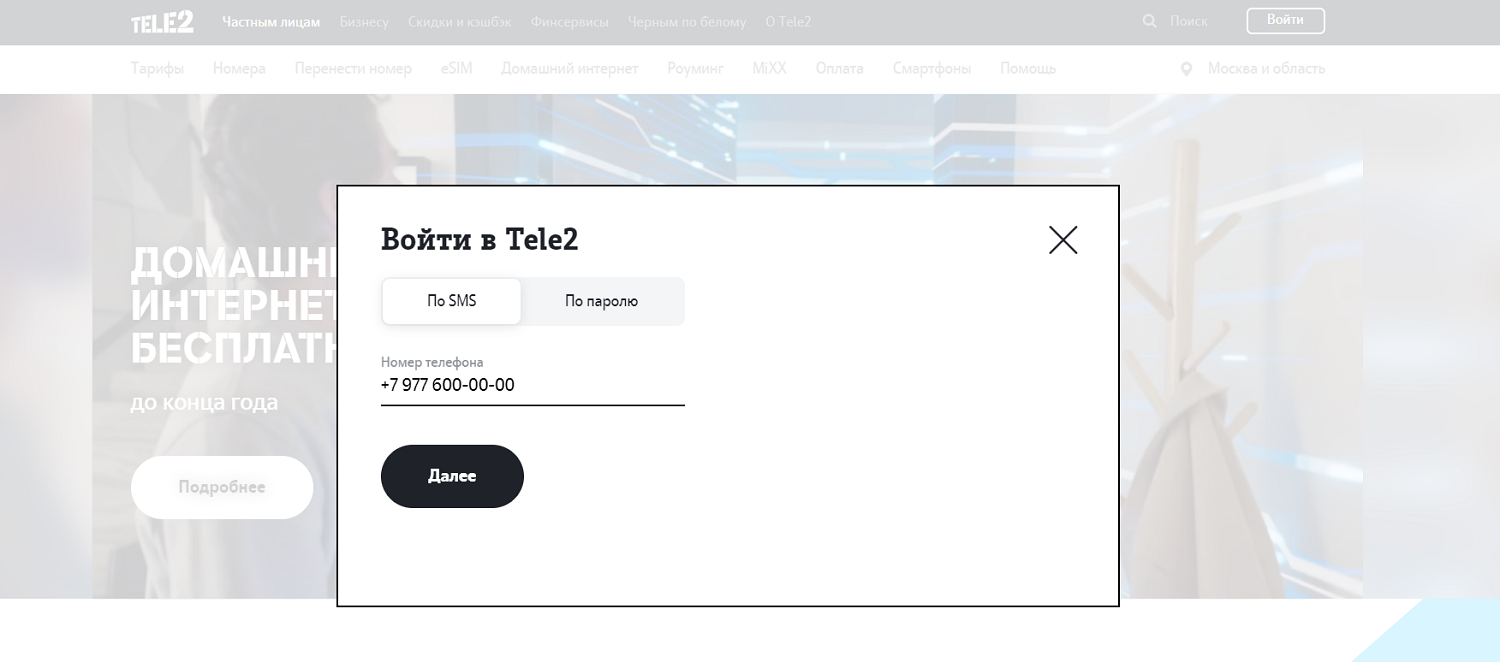This screenshot has width=1500, height=662.
Task: Open the О Tele2 page
Action: tap(788, 22)
